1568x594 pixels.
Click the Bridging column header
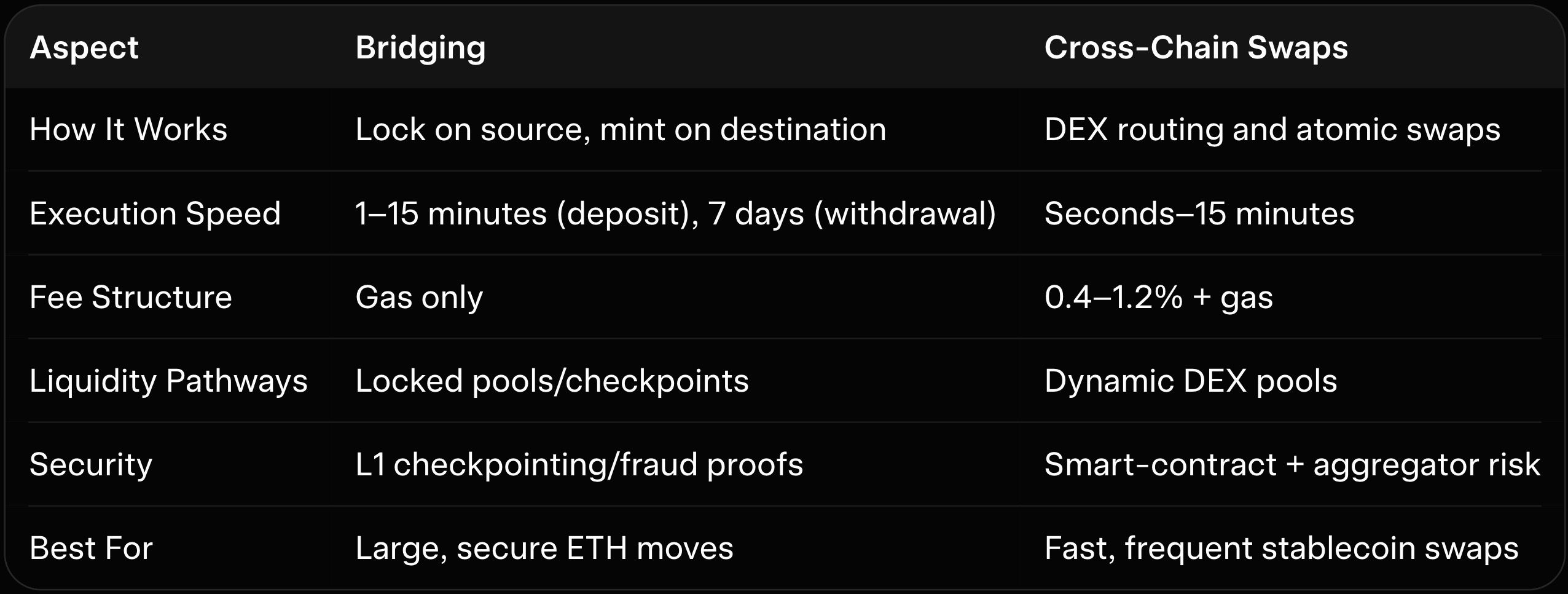(420, 47)
